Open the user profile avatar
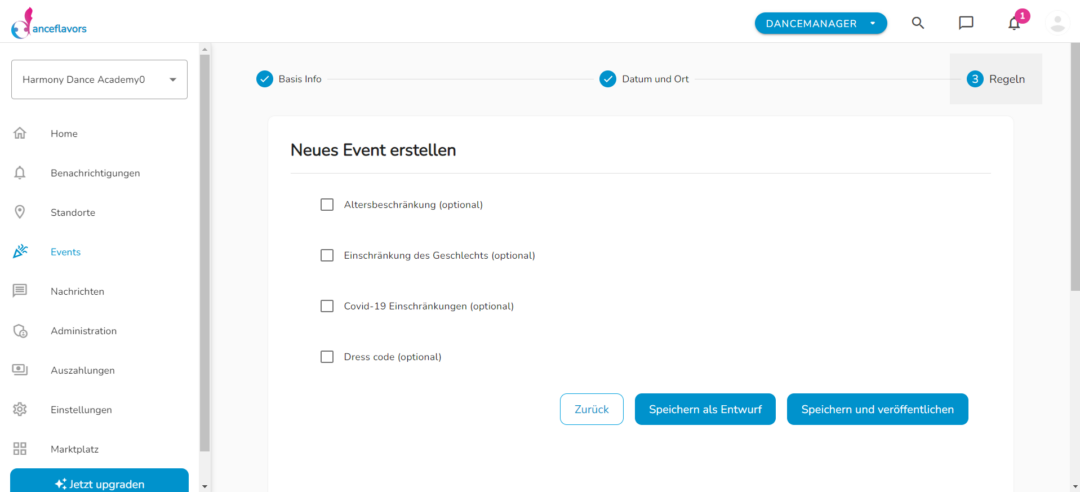This screenshot has height=492, width=1080. pyautogui.click(x=1057, y=23)
